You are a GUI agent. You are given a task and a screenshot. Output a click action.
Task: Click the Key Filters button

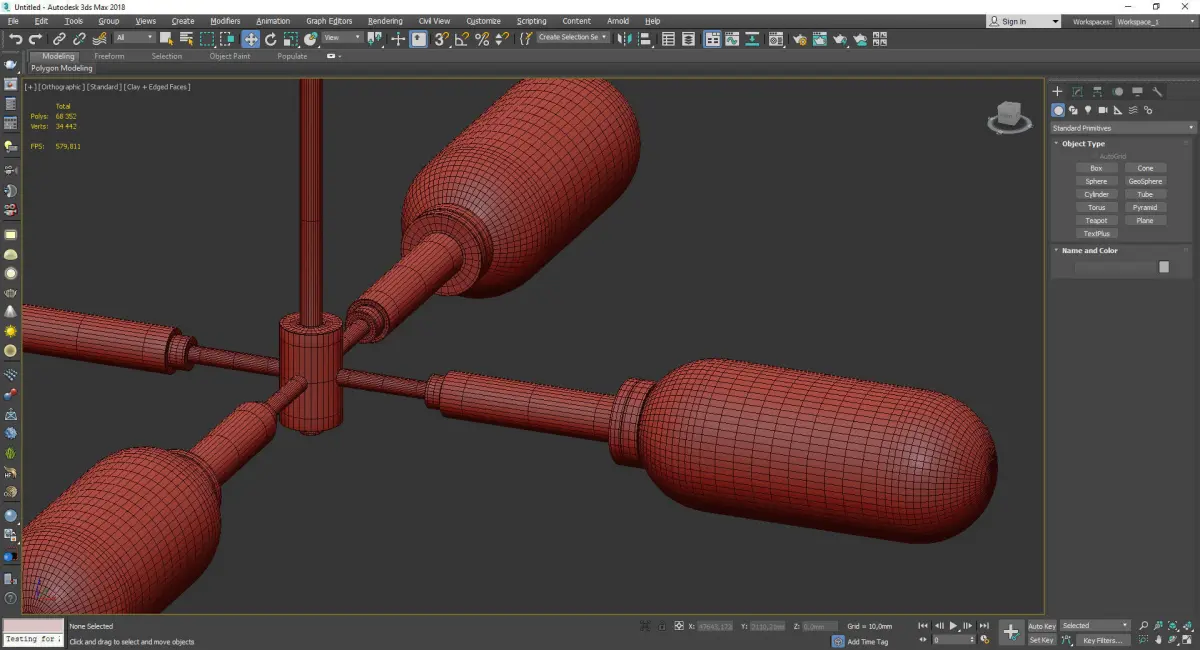coord(1102,640)
